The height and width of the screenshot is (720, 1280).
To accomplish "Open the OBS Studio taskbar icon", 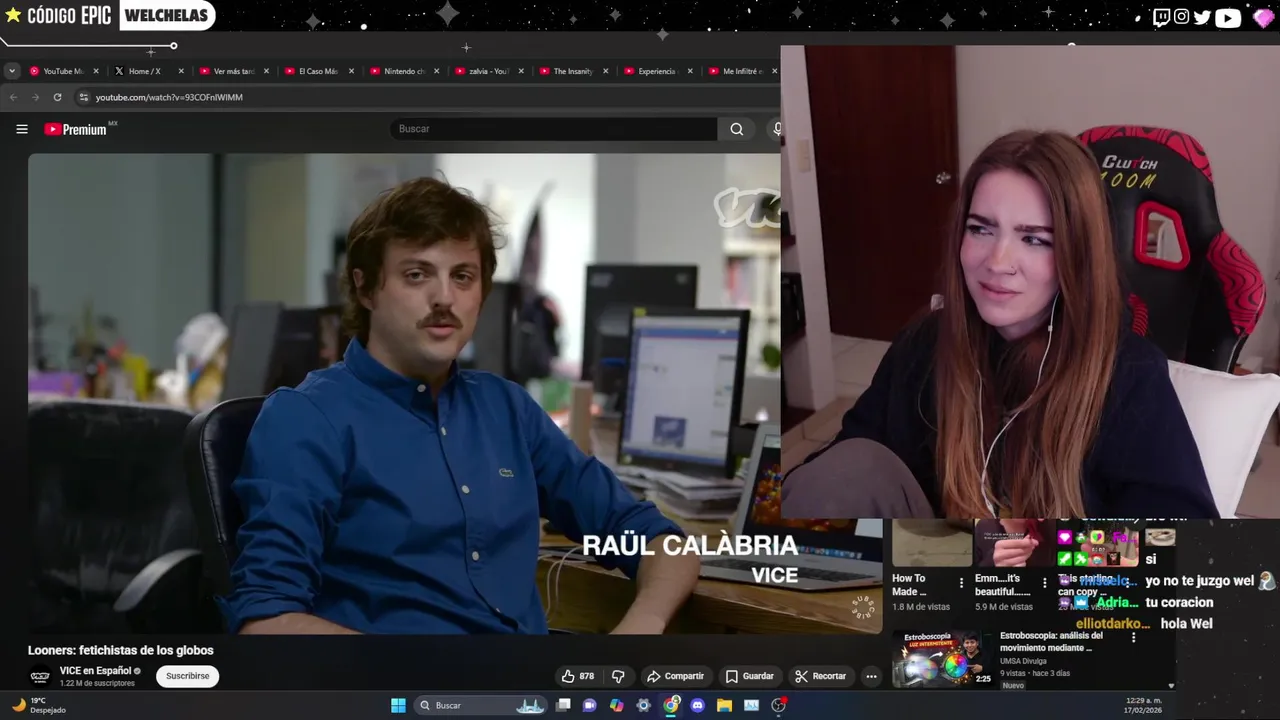I will click(778, 705).
